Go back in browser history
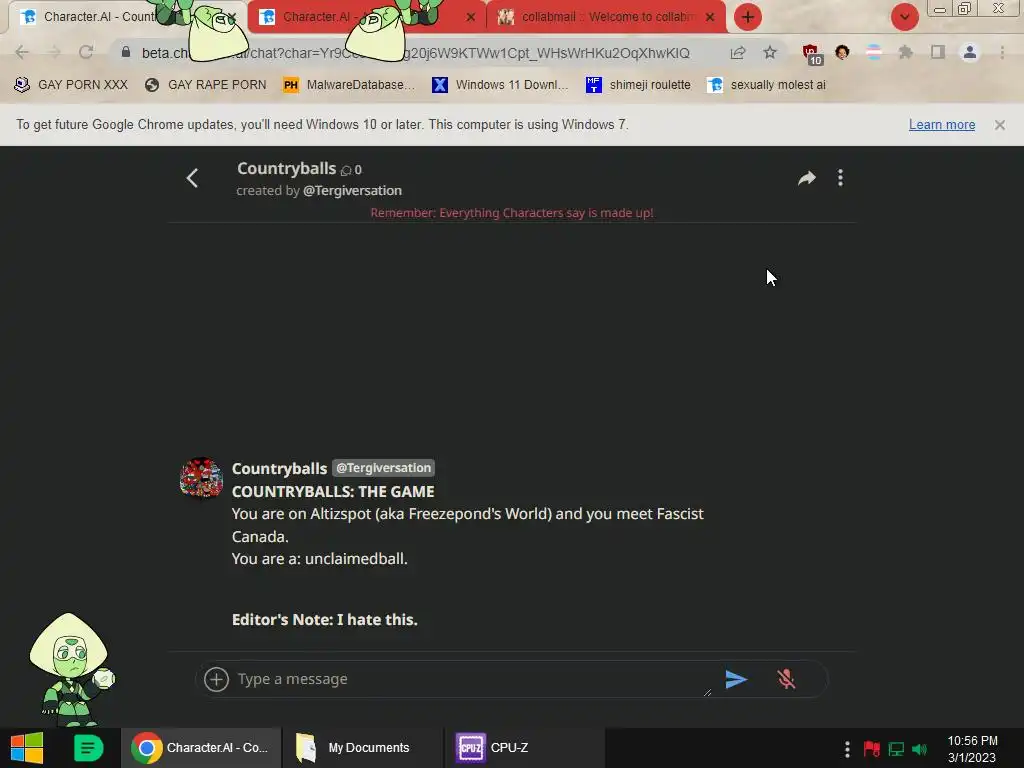The width and height of the screenshot is (1024, 768). (x=22, y=52)
